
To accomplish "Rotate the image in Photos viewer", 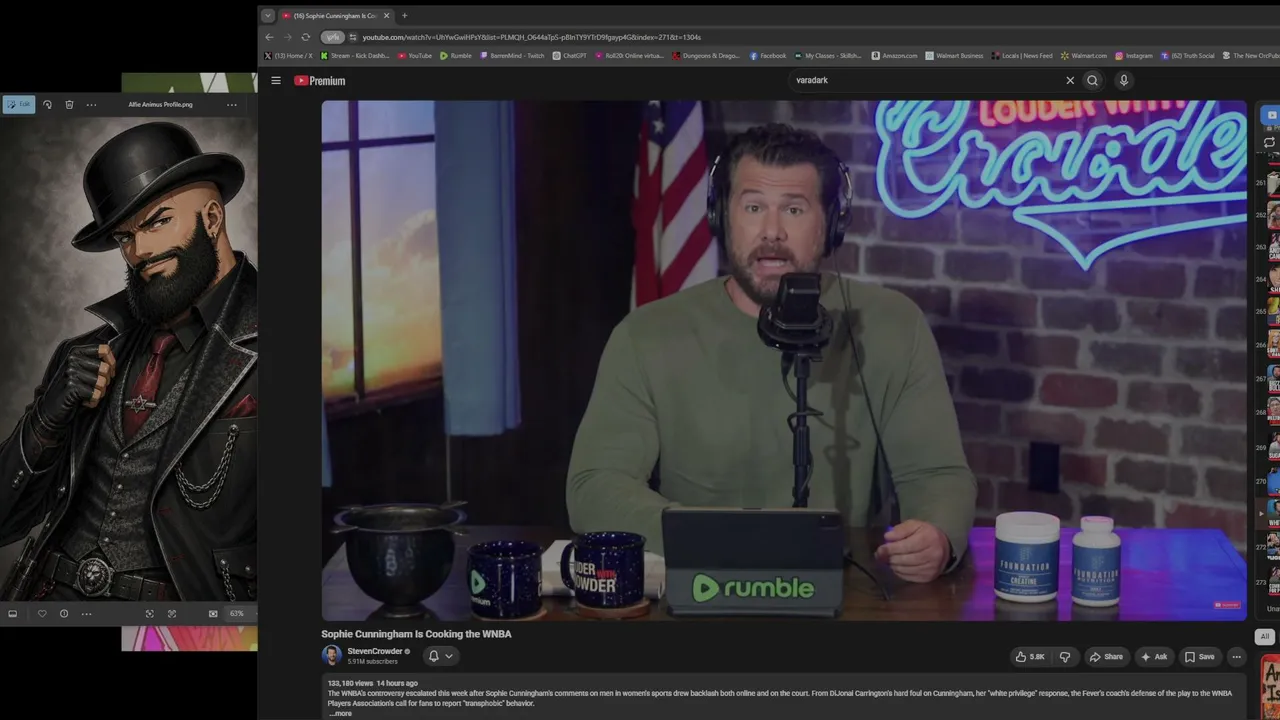I will pyautogui.click(x=47, y=104).
